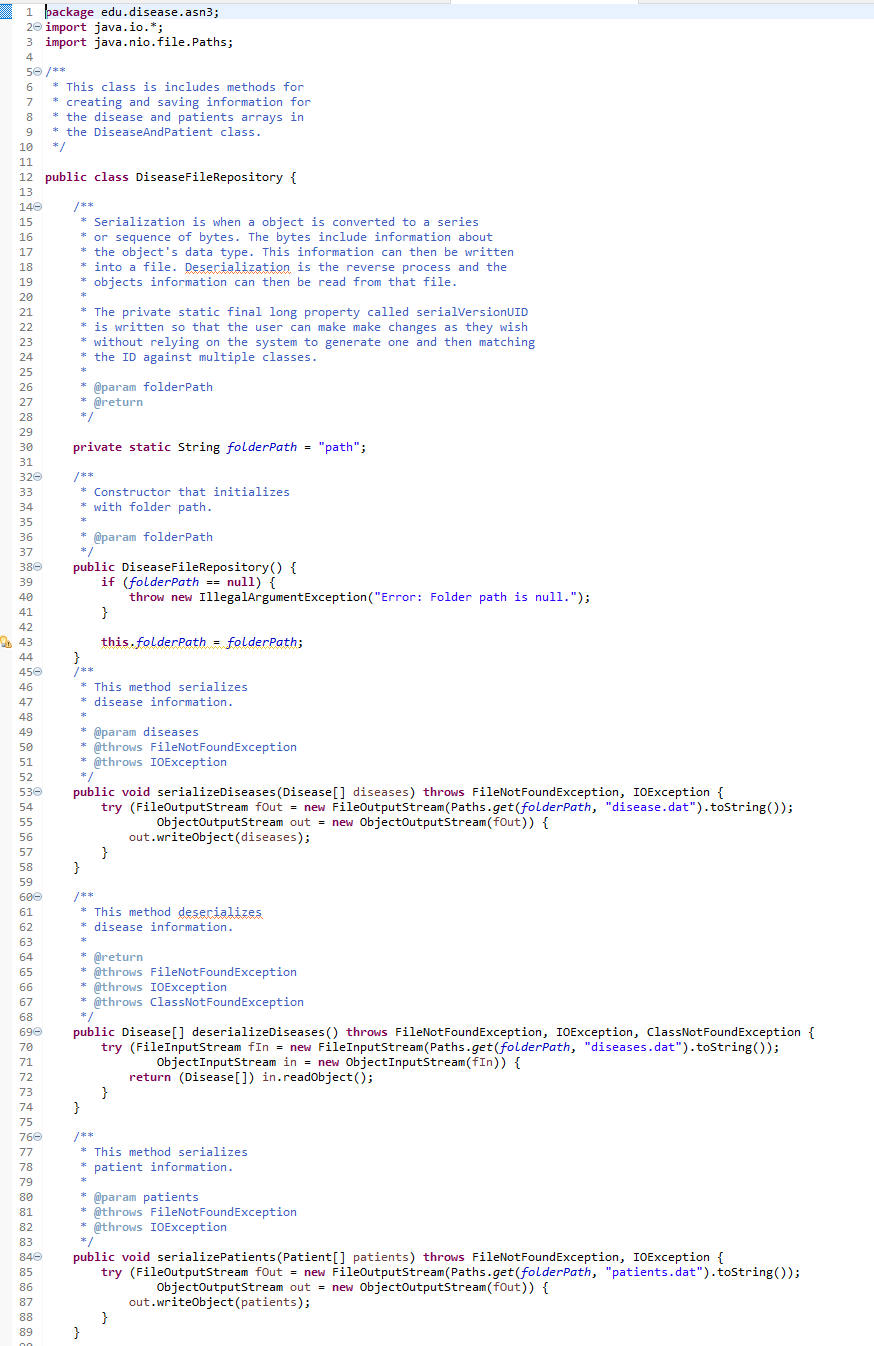The image size is (874, 1346).
Task: Select the misspelled word deserializes on line 61
Action: click(x=220, y=912)
